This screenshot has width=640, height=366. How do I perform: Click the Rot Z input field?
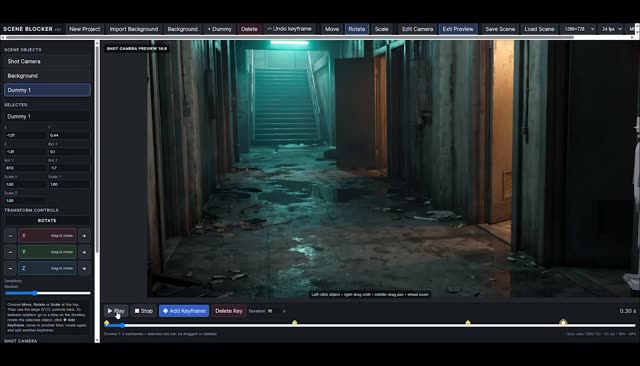click(69, 168)
